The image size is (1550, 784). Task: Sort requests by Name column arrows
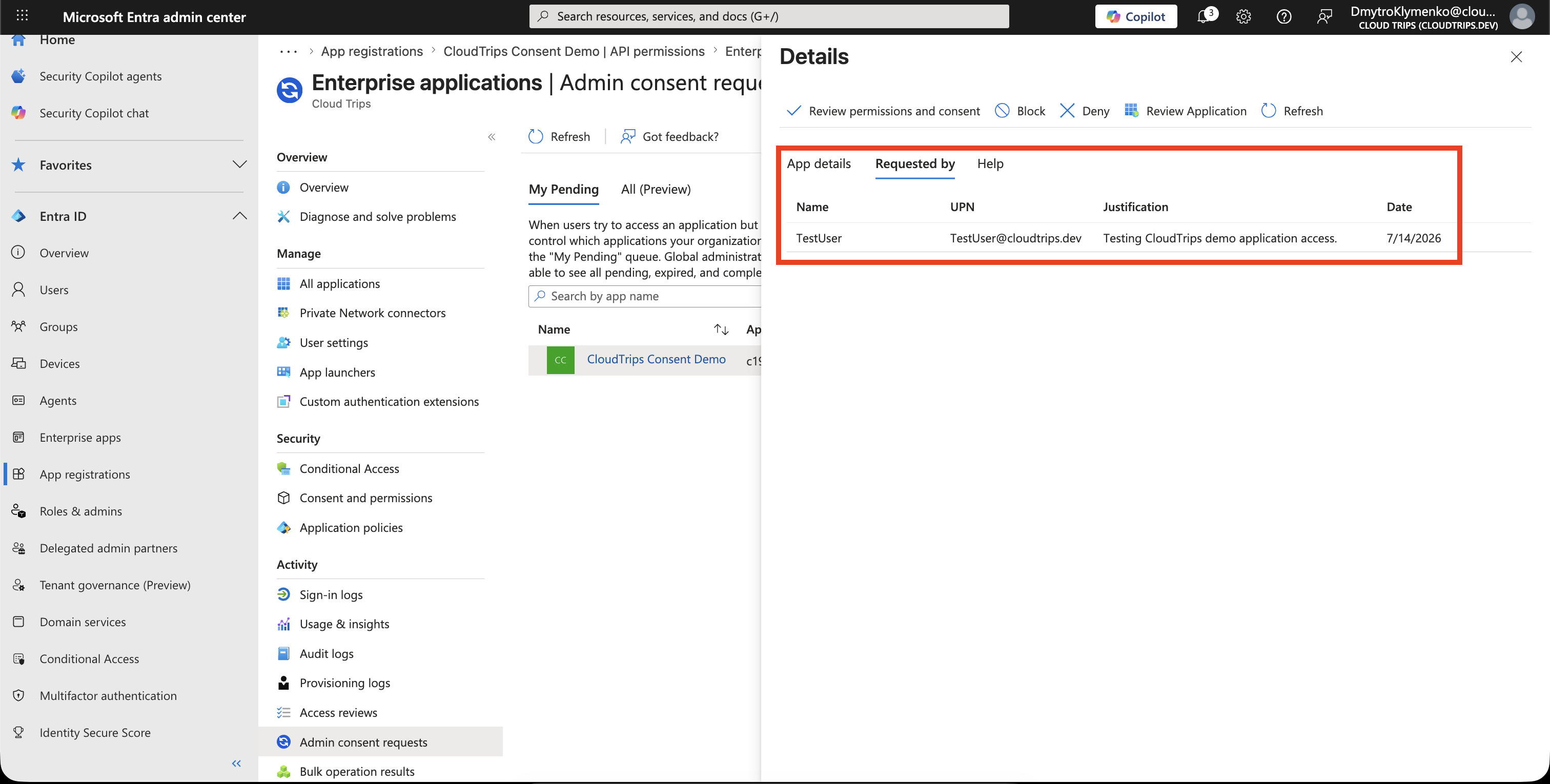pyautogui.click(x=721, y=329)
